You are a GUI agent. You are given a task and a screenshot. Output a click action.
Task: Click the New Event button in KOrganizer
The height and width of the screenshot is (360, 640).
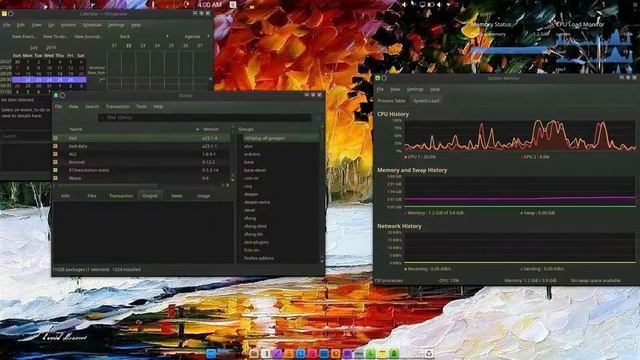click(x=24, y=36)
